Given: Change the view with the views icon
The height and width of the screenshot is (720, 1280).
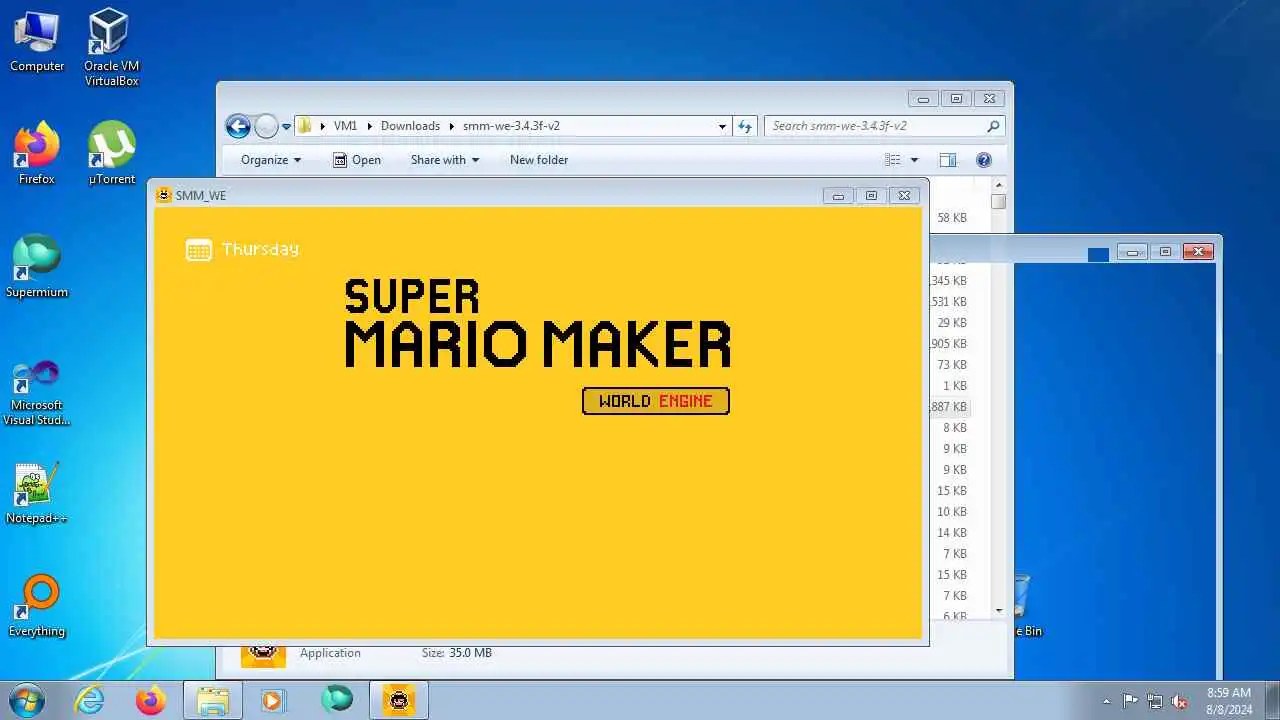Looking at the screenshot, I should (x=893, y=160).
